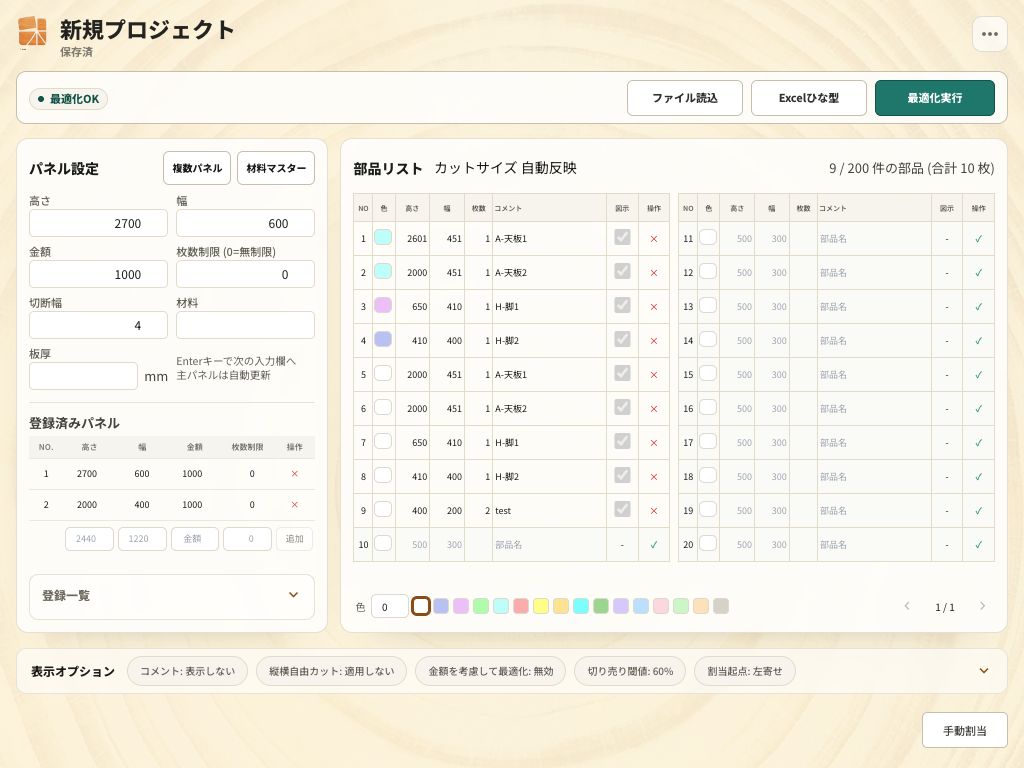Viewport: 1024px width, 768px height.
Task: Toggle 図示 checkbox for row 4 H-脚2
Action: pyautogui.click(x=622, y=339)
